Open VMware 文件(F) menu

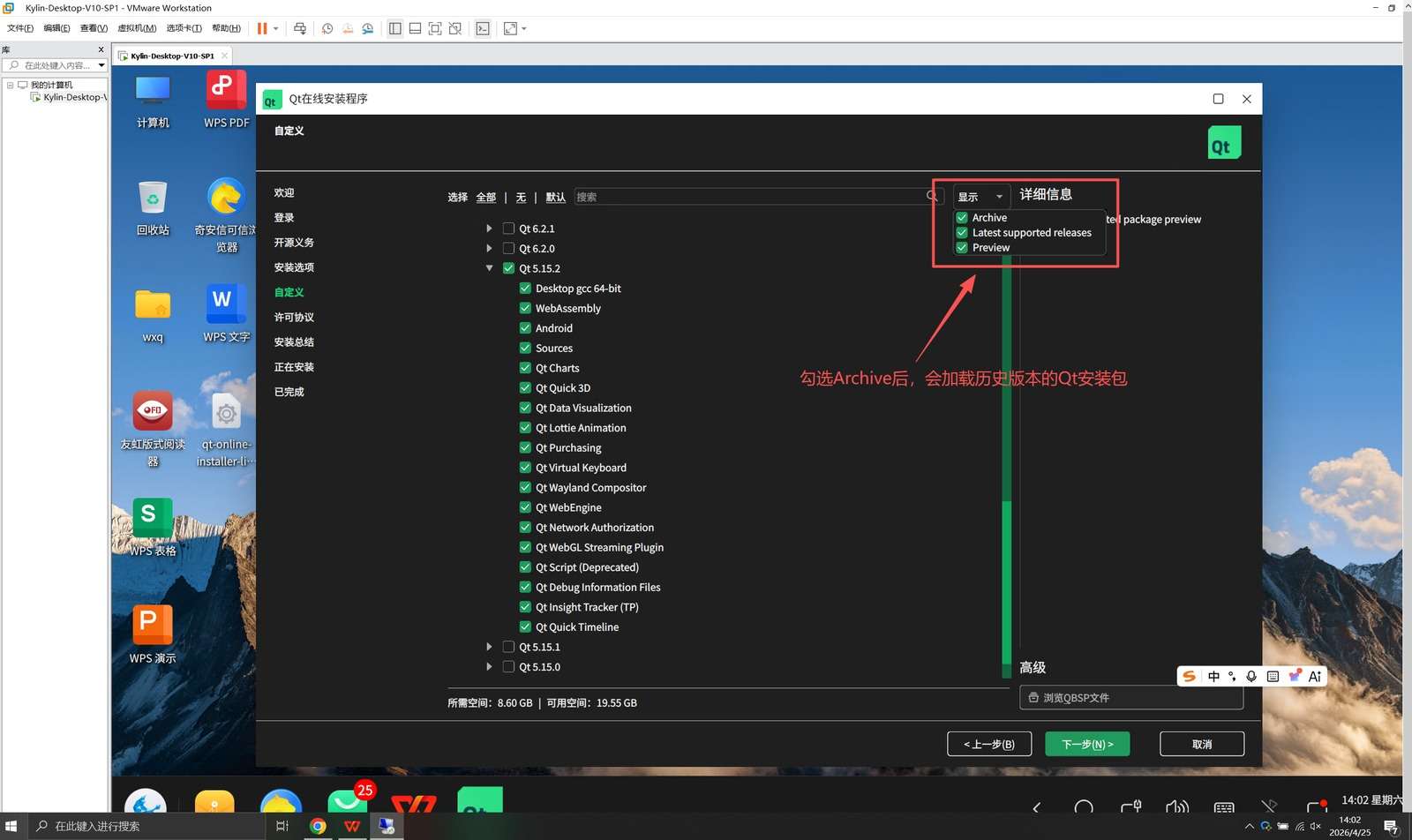click(19, 28)
